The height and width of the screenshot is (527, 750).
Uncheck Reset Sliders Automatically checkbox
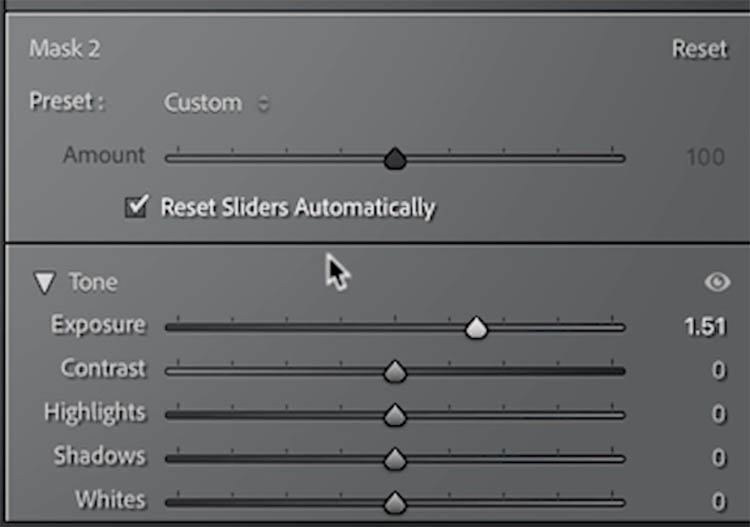pos(136,207)
